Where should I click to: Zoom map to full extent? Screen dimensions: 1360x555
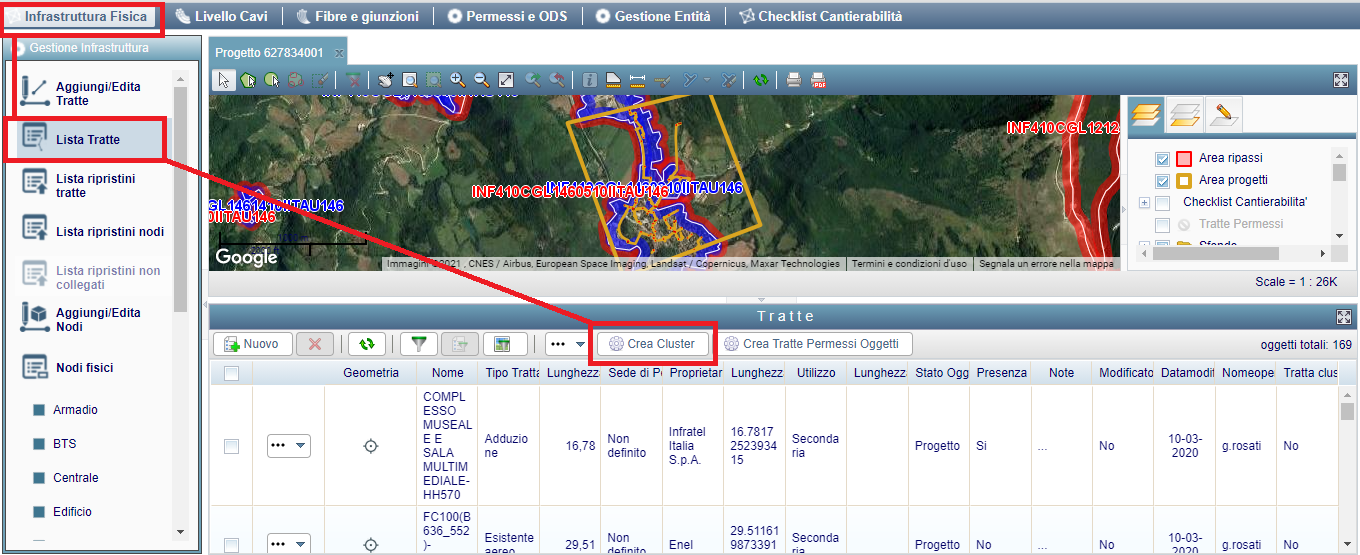coord(506,80)
